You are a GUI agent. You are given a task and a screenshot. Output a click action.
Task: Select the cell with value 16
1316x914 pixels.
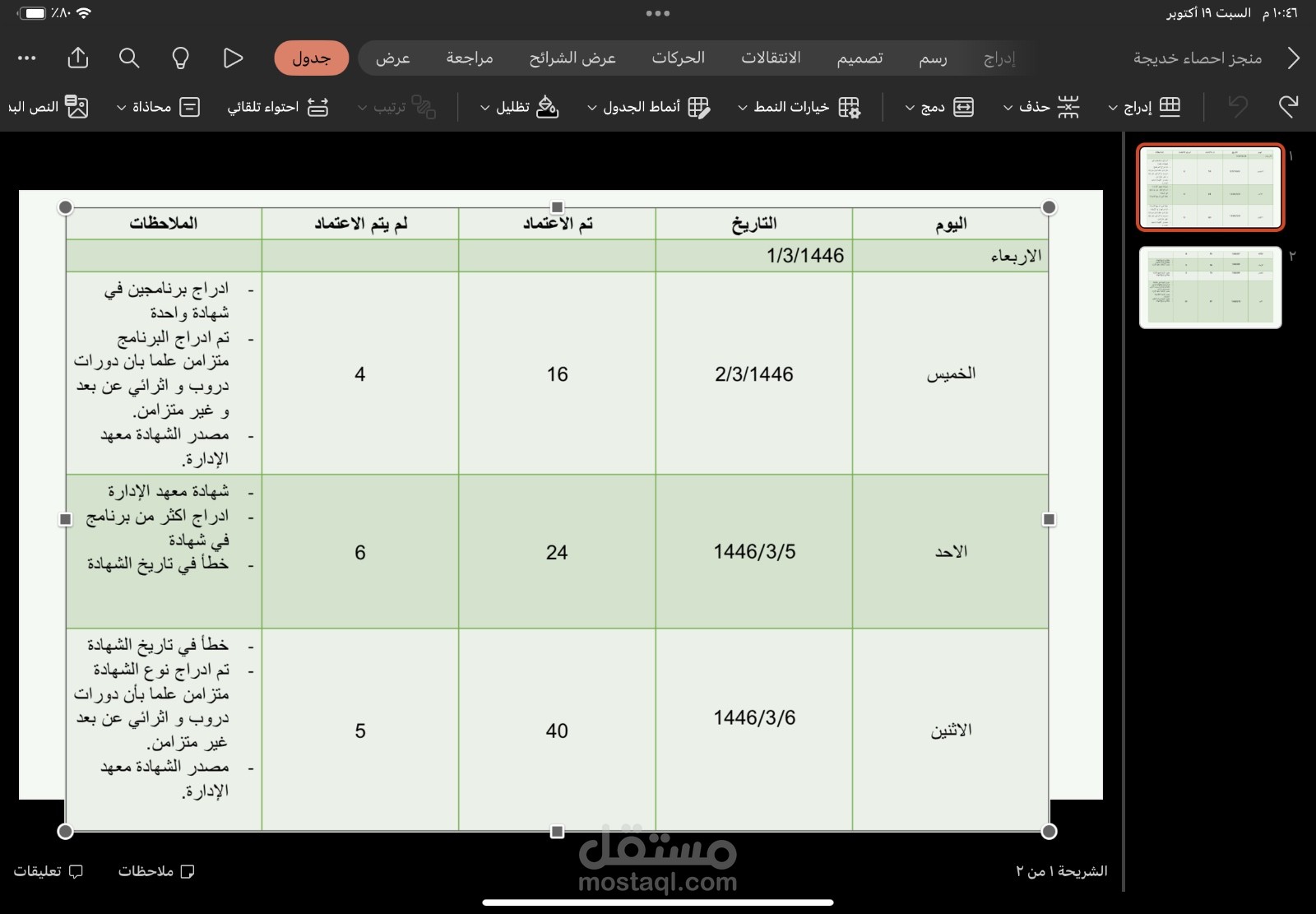pos(558,373)
